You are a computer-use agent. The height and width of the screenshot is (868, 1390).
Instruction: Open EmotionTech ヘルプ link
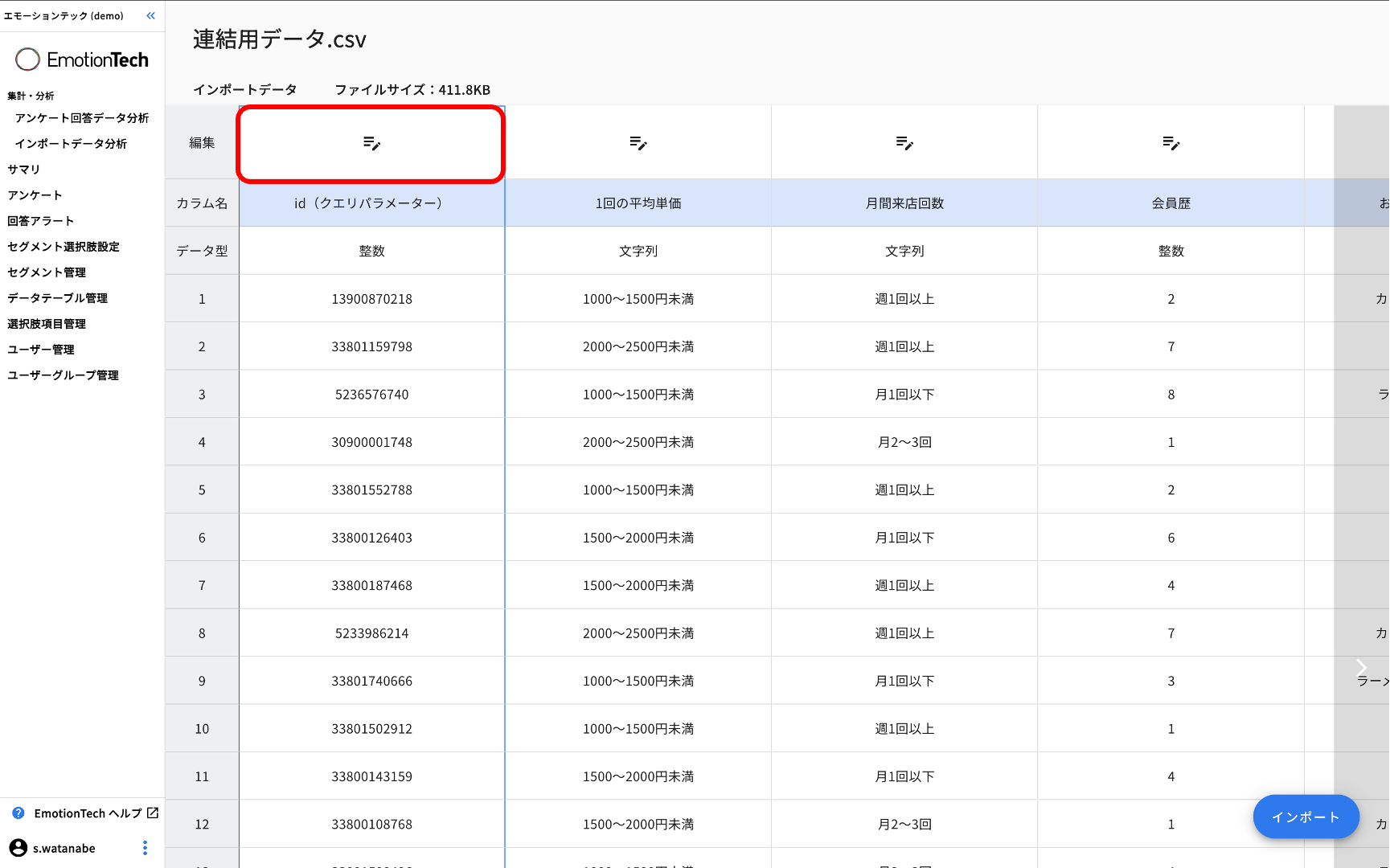88,813
